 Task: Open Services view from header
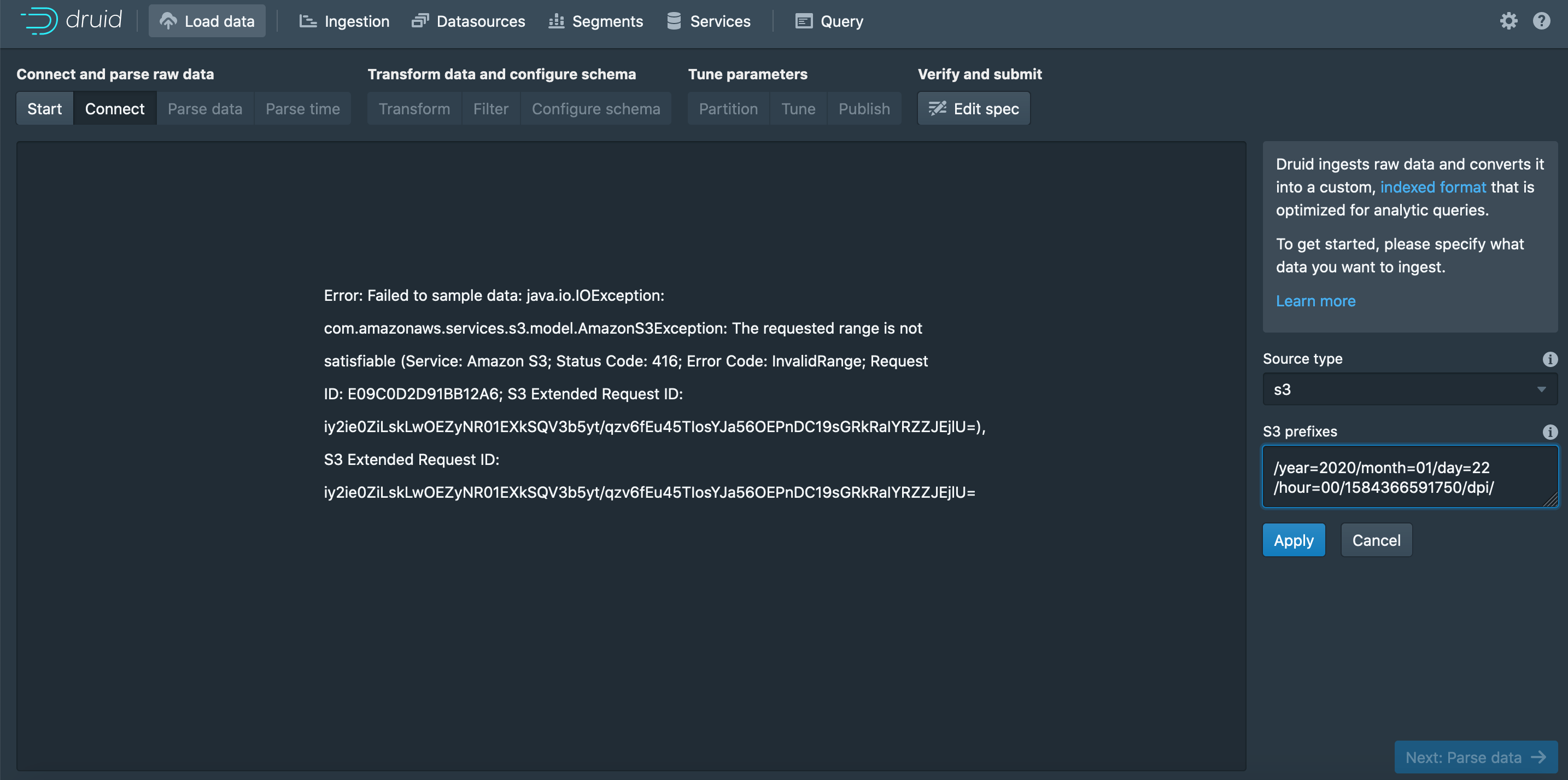pos(709,21)
